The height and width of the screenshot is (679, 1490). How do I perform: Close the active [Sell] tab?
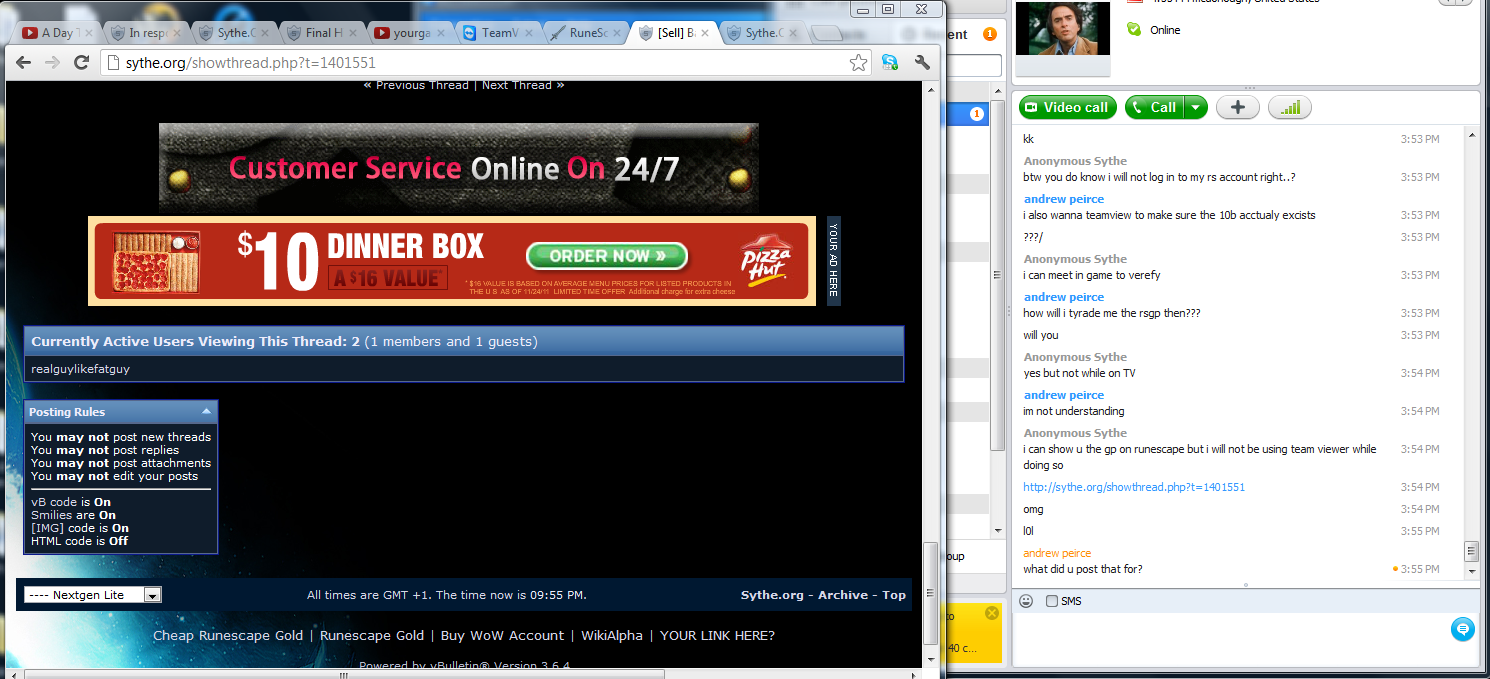(x=706, y=33)
